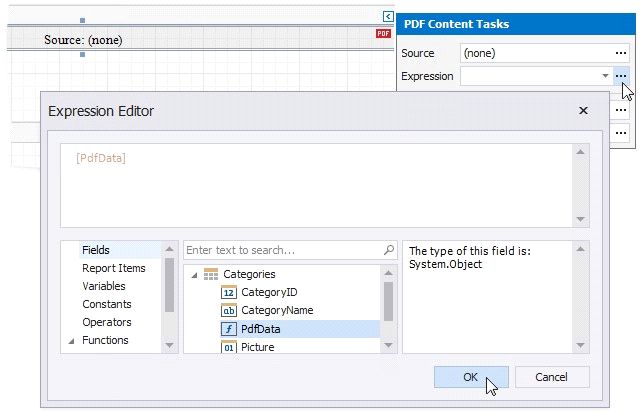This screenshot has height=416, width=642.
Task: Click the Picture binary field icon
Action: click(227, 347)
